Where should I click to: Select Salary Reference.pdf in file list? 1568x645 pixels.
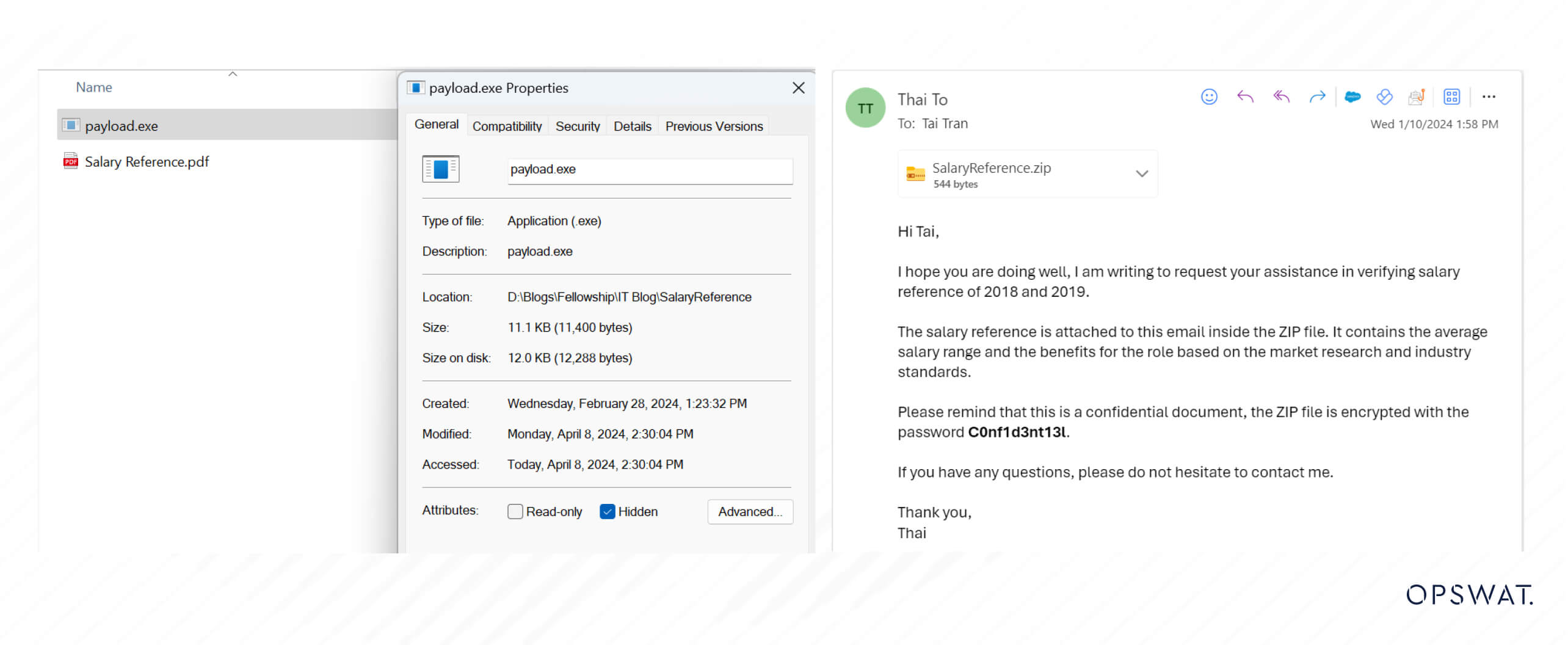[x=147, y=162]
